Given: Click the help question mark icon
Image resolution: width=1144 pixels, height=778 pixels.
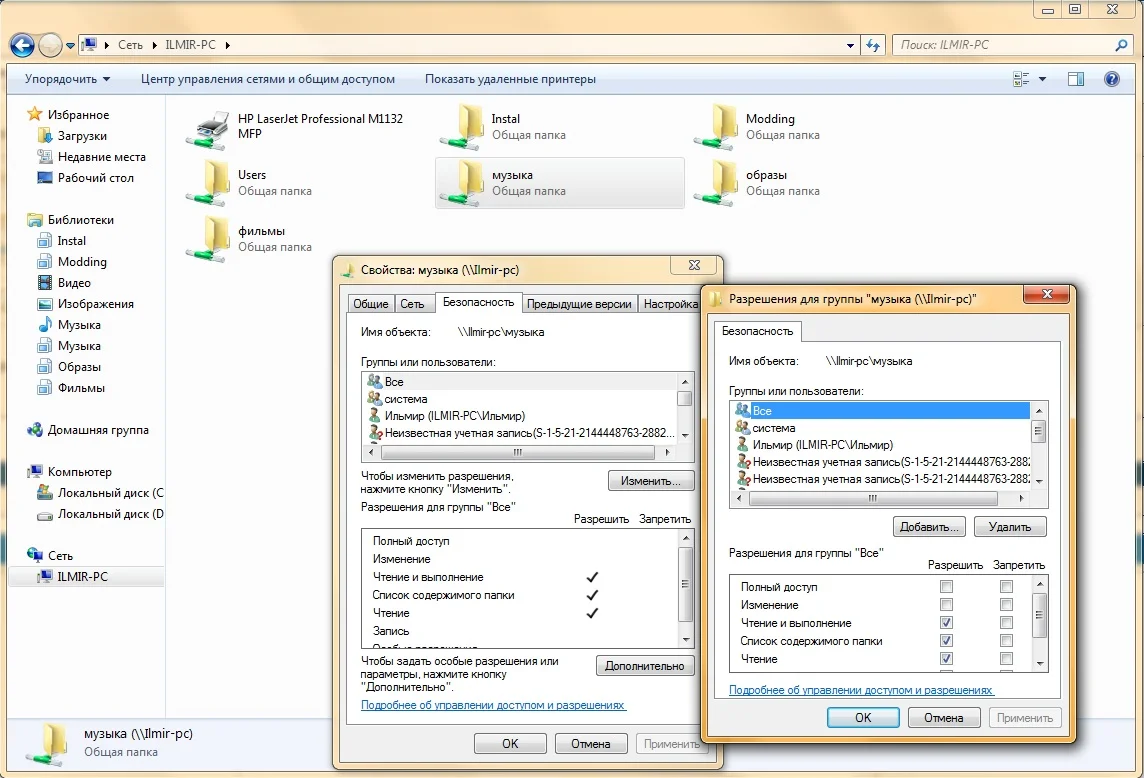Looking at the screenshot, I should (1110, 79).
